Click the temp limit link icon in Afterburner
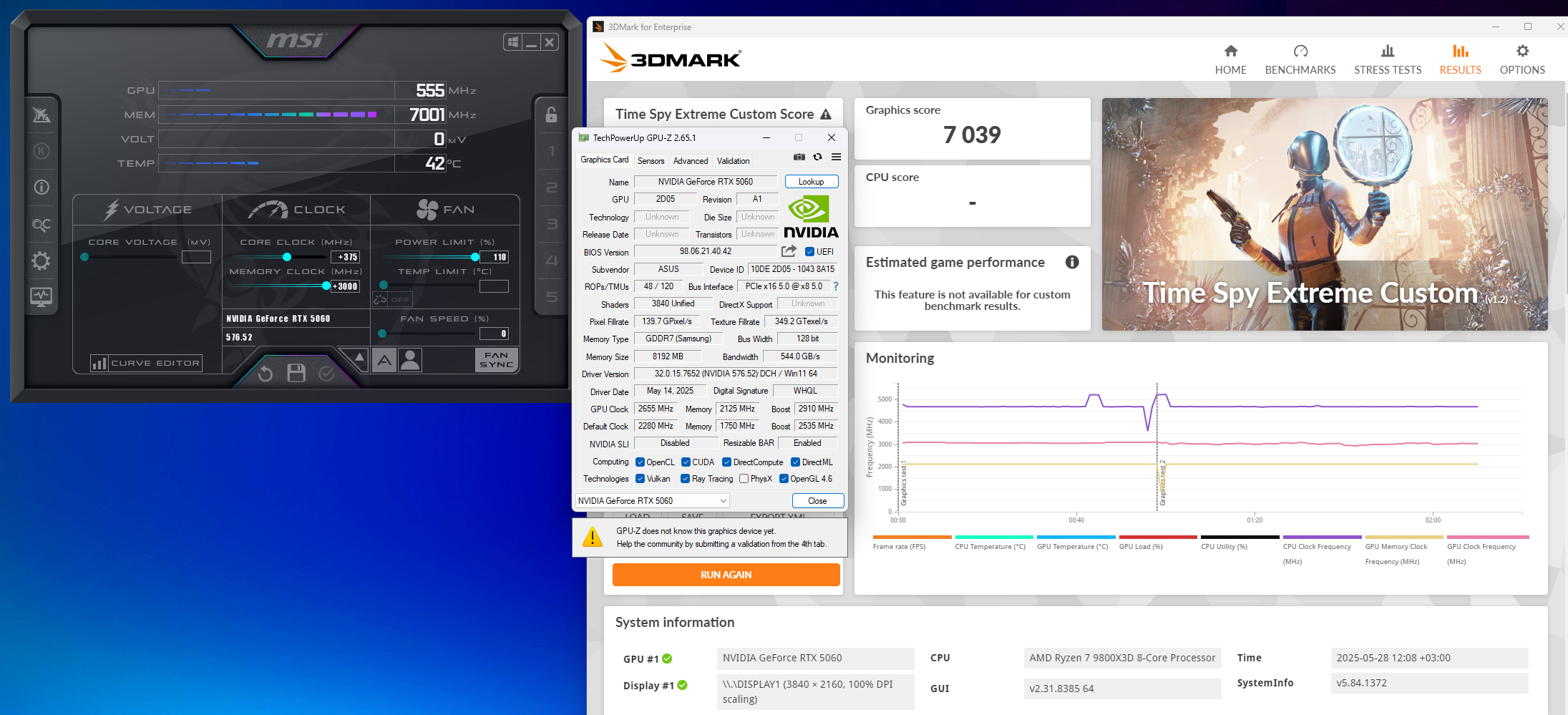Screen dimensions: 1568x715 (380, 300)
